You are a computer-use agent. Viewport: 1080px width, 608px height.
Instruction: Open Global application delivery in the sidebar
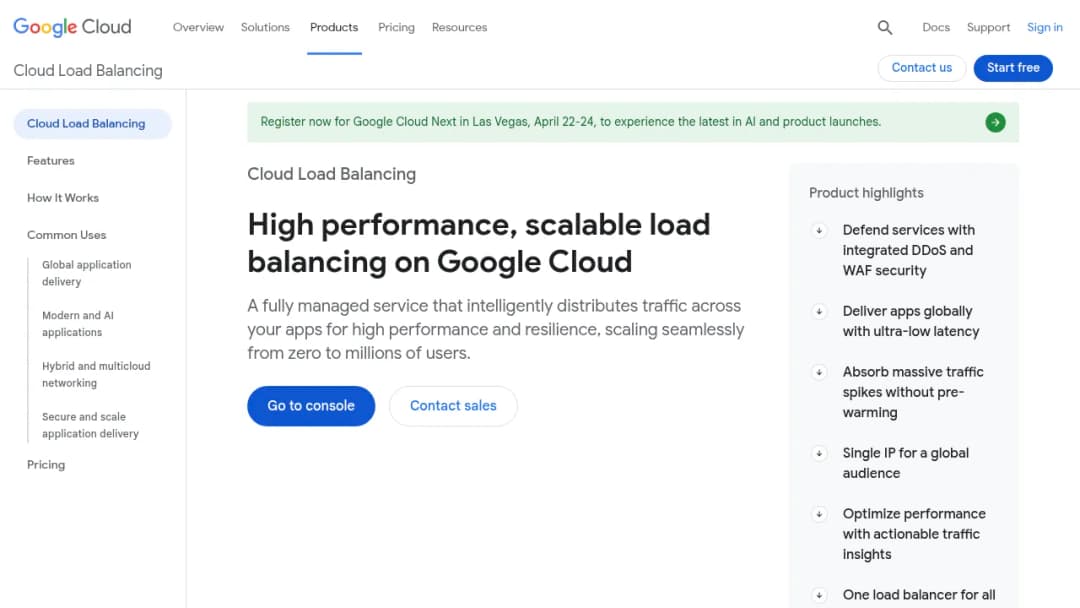[x=87, y=273]
